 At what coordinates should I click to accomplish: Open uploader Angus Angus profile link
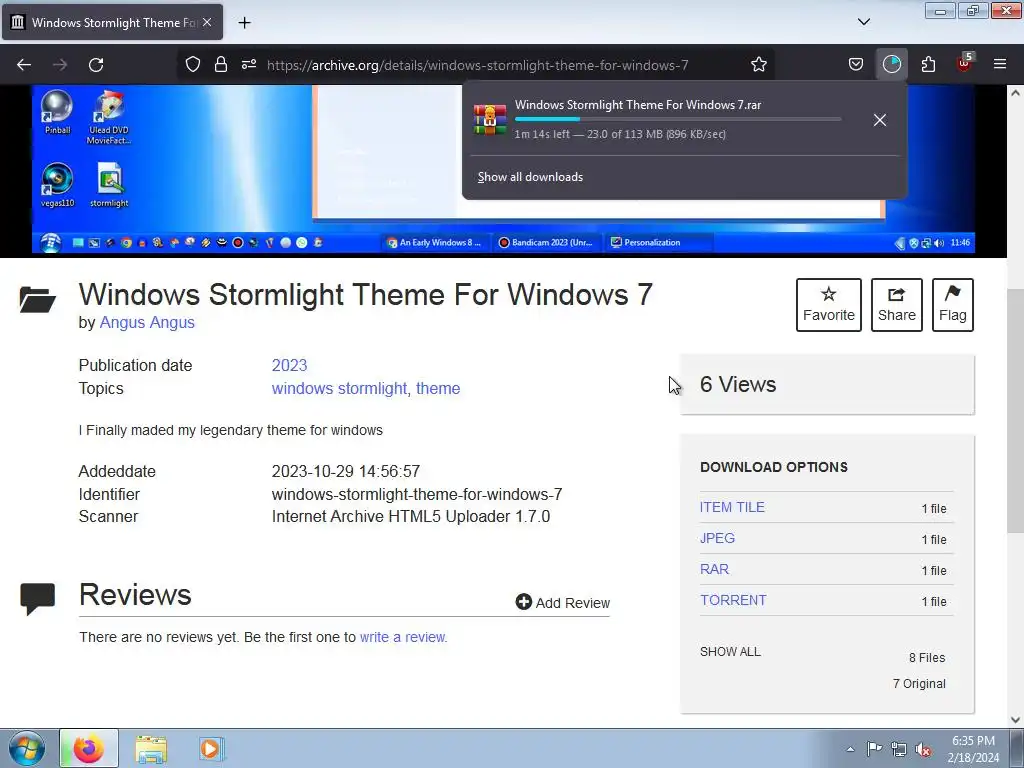(147, 323)
